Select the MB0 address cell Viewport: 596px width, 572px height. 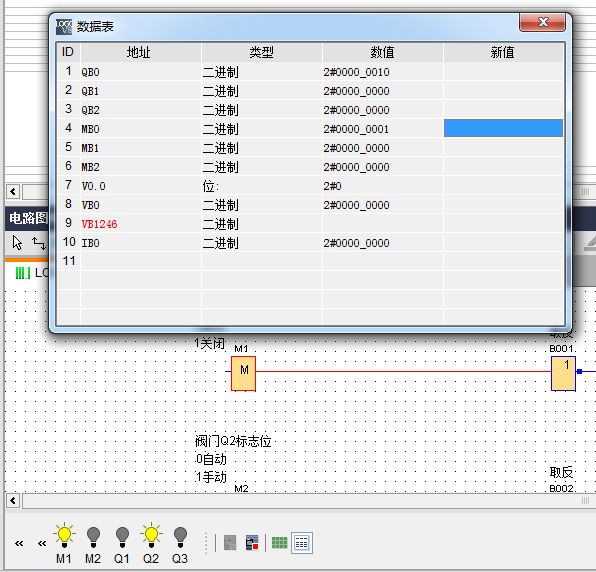[x=141, y=128]
